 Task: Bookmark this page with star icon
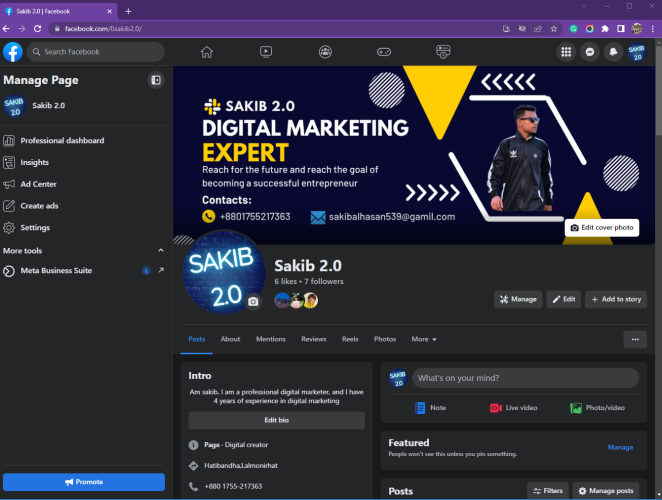[553, 29]
